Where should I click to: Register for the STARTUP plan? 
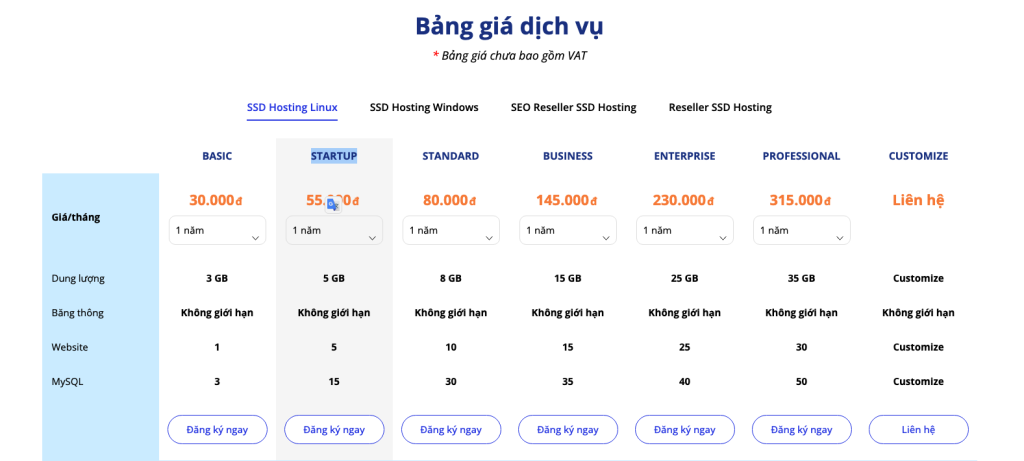point(334,429)
